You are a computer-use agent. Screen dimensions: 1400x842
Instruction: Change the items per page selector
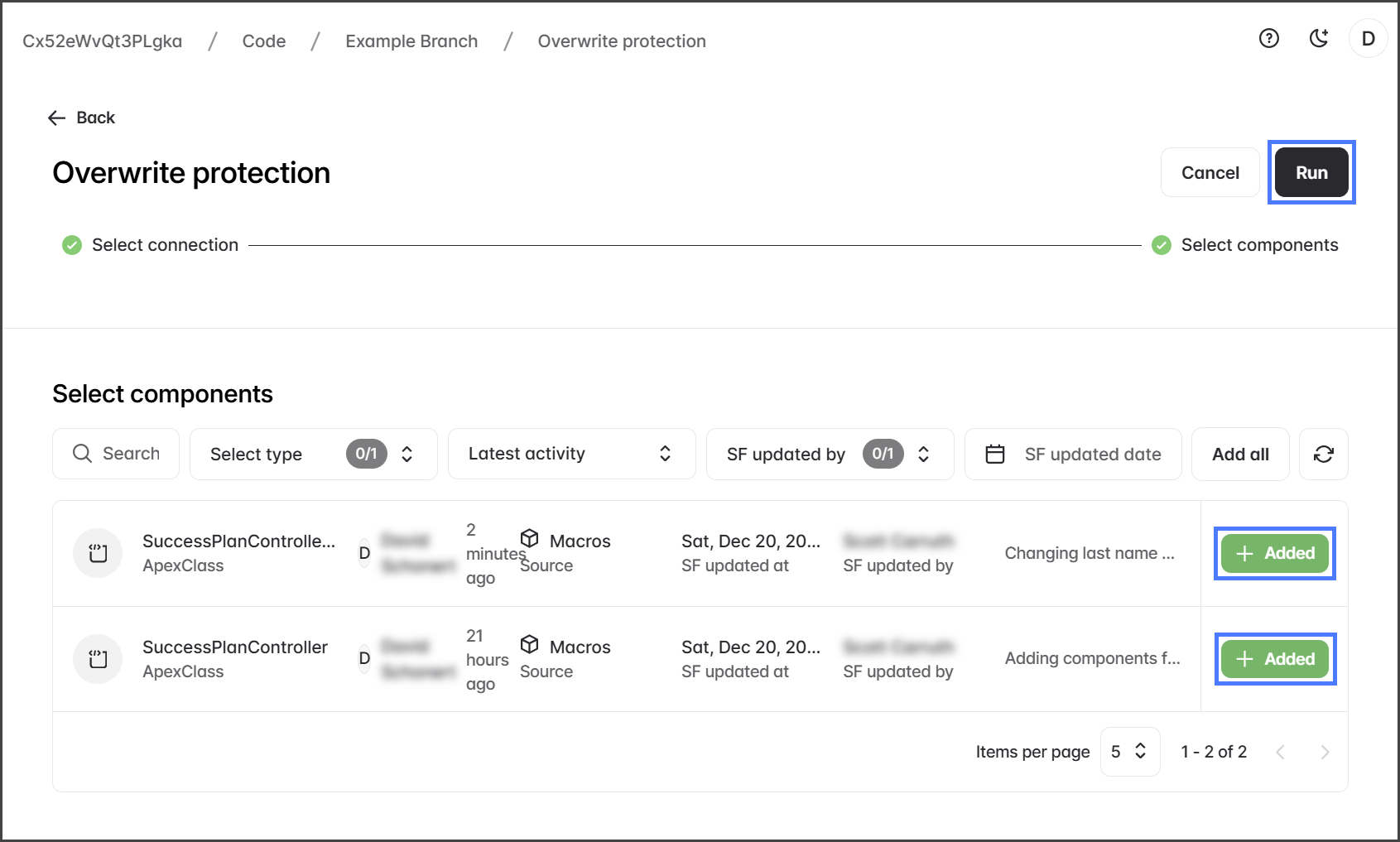click(1129, 752)
